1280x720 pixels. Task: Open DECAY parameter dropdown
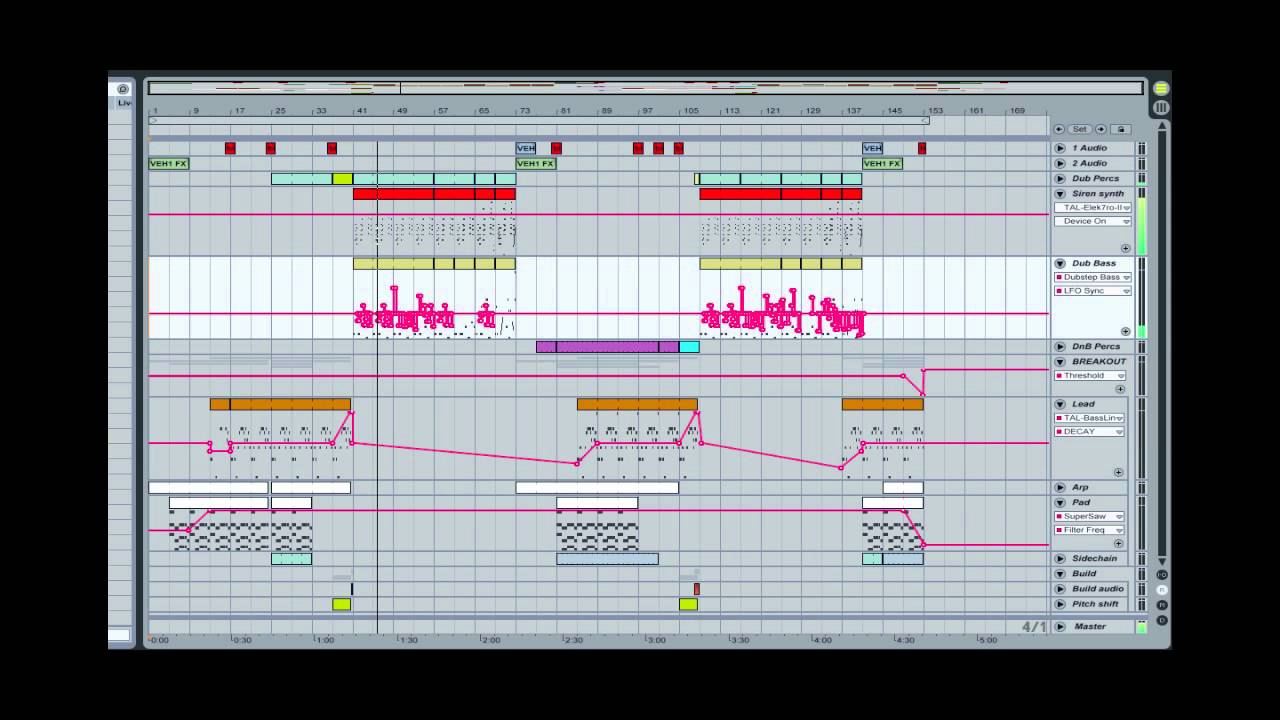pyautogui.click(x=1089, y=431)
